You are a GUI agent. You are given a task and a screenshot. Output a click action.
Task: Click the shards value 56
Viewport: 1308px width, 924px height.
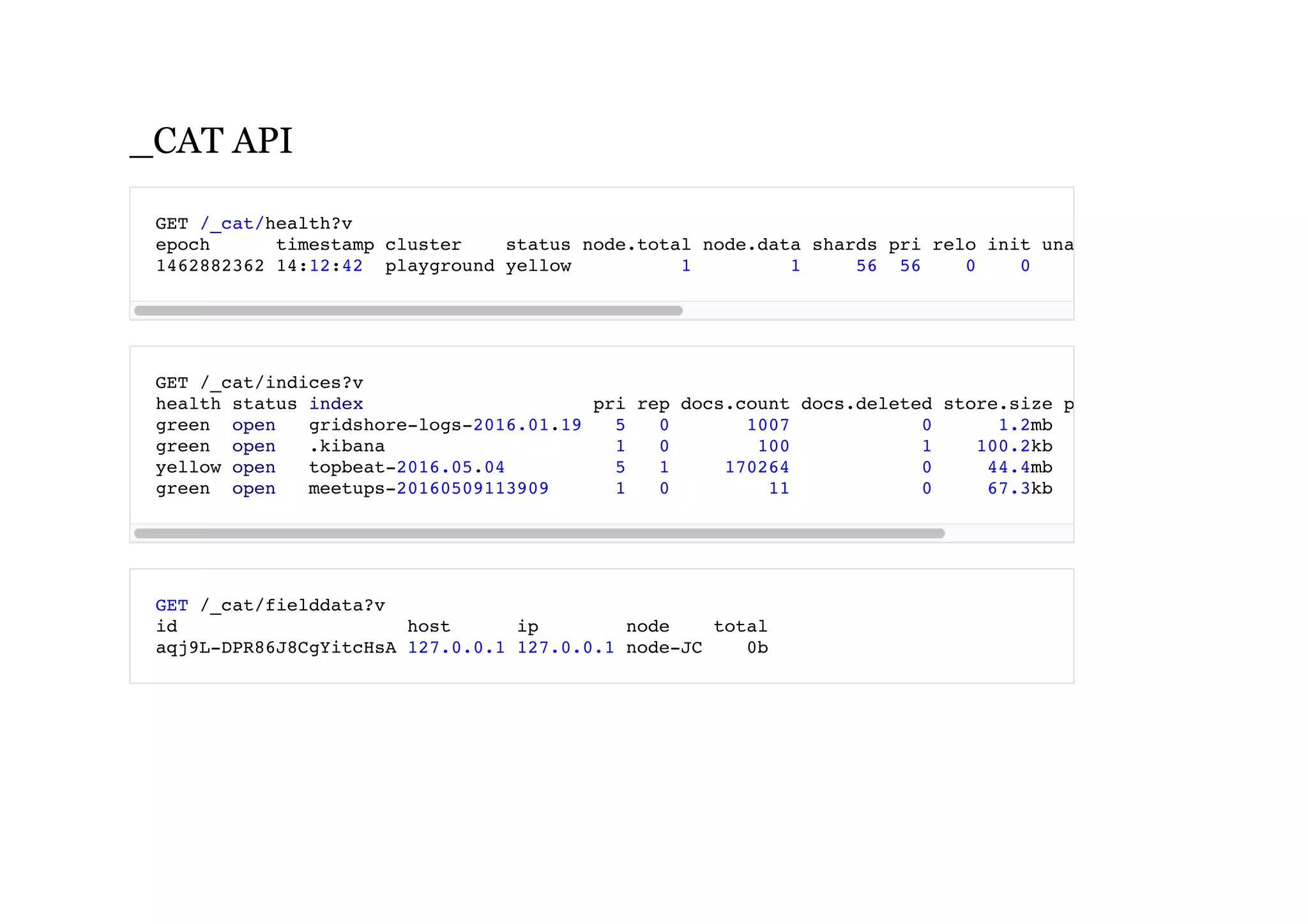tap(867, 266)
